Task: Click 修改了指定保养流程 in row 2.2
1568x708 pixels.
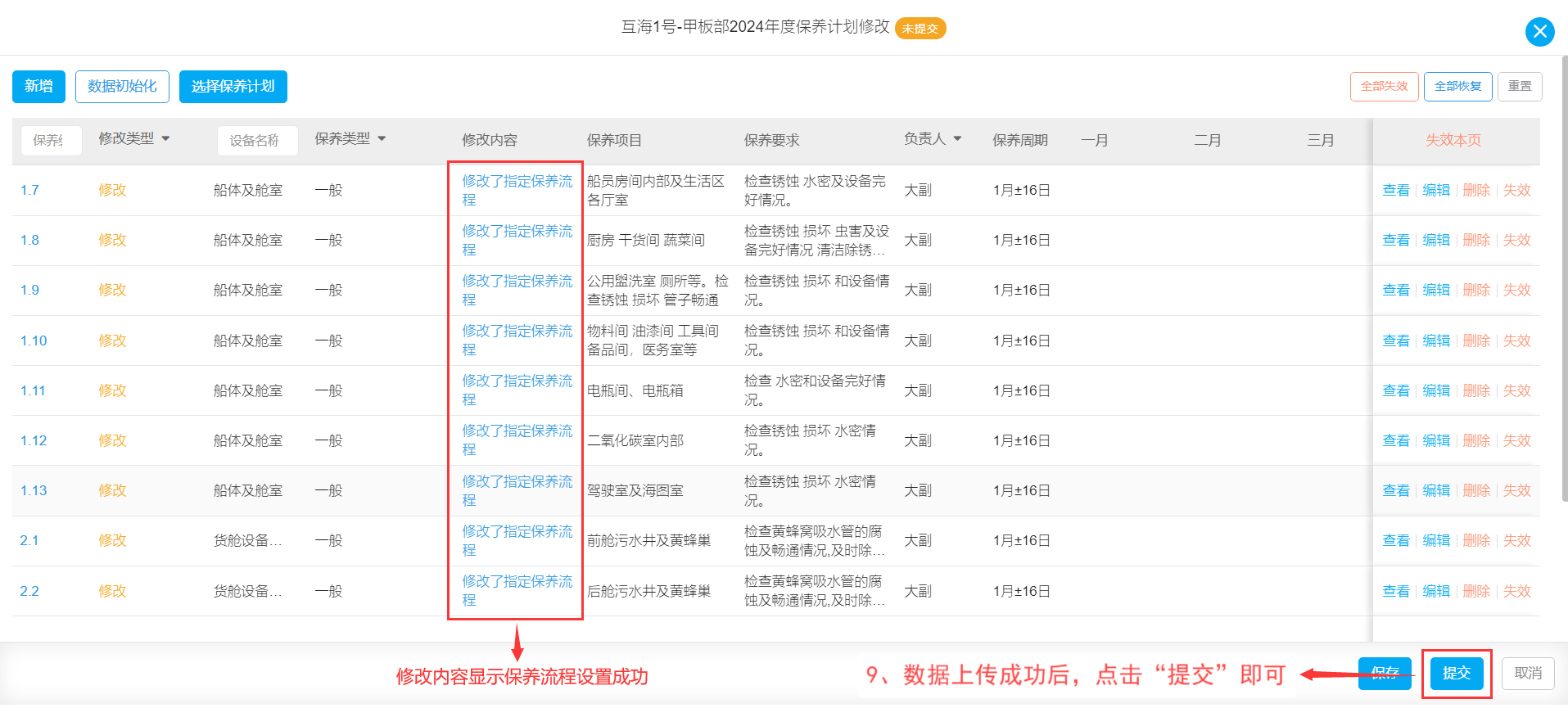Action: [x=517, y=591]
